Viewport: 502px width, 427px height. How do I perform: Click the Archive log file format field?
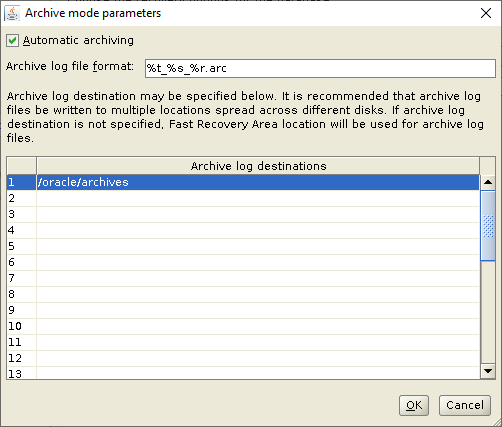[x=320, y=68]
